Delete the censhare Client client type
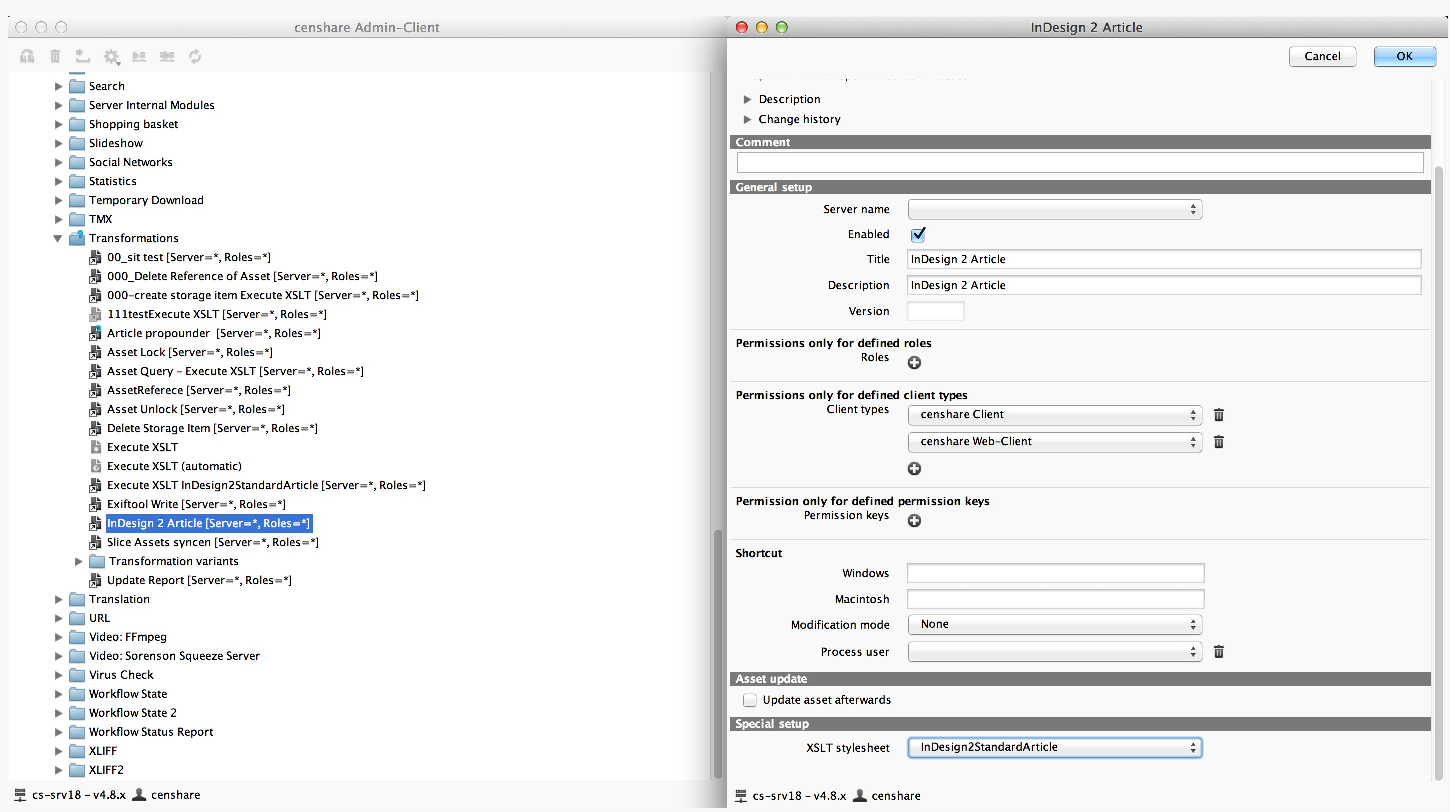This screenshot has height=812, width=1450. 1218,415
